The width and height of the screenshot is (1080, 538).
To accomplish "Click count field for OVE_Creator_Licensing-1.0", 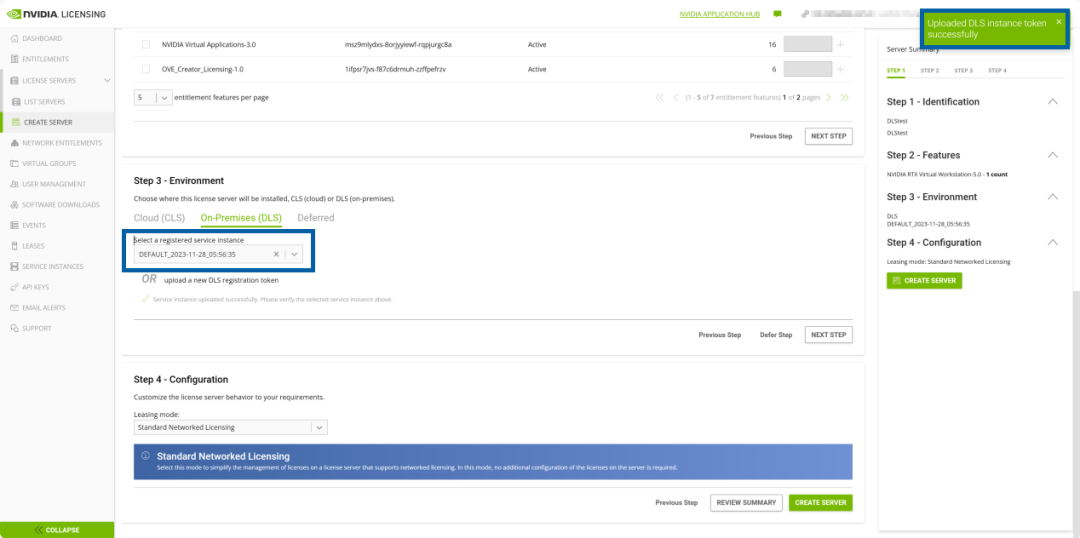I will coord(807,69).
